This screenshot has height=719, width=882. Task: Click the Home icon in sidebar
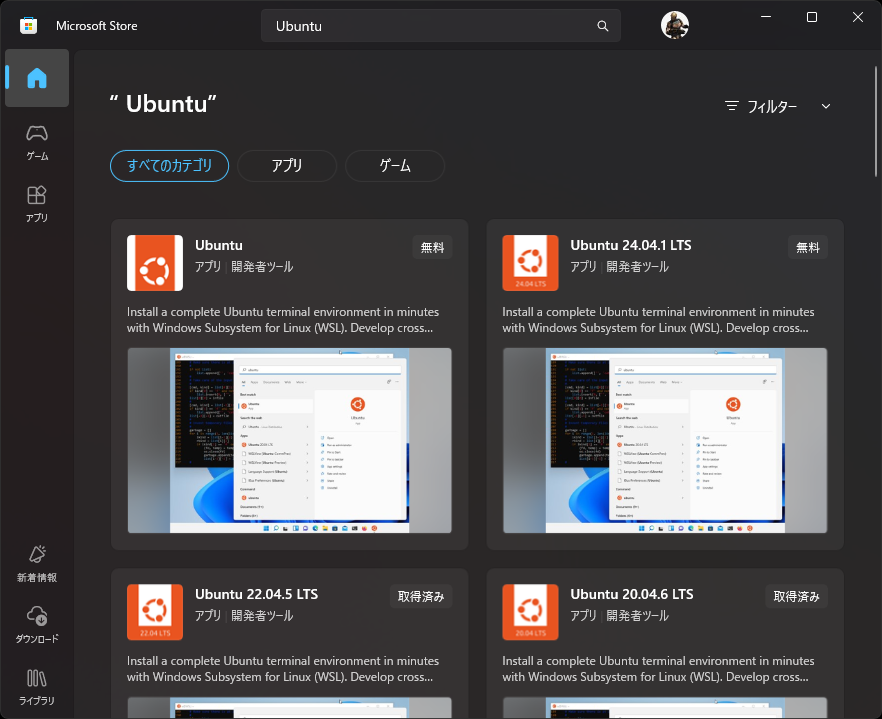pos(37,78)
